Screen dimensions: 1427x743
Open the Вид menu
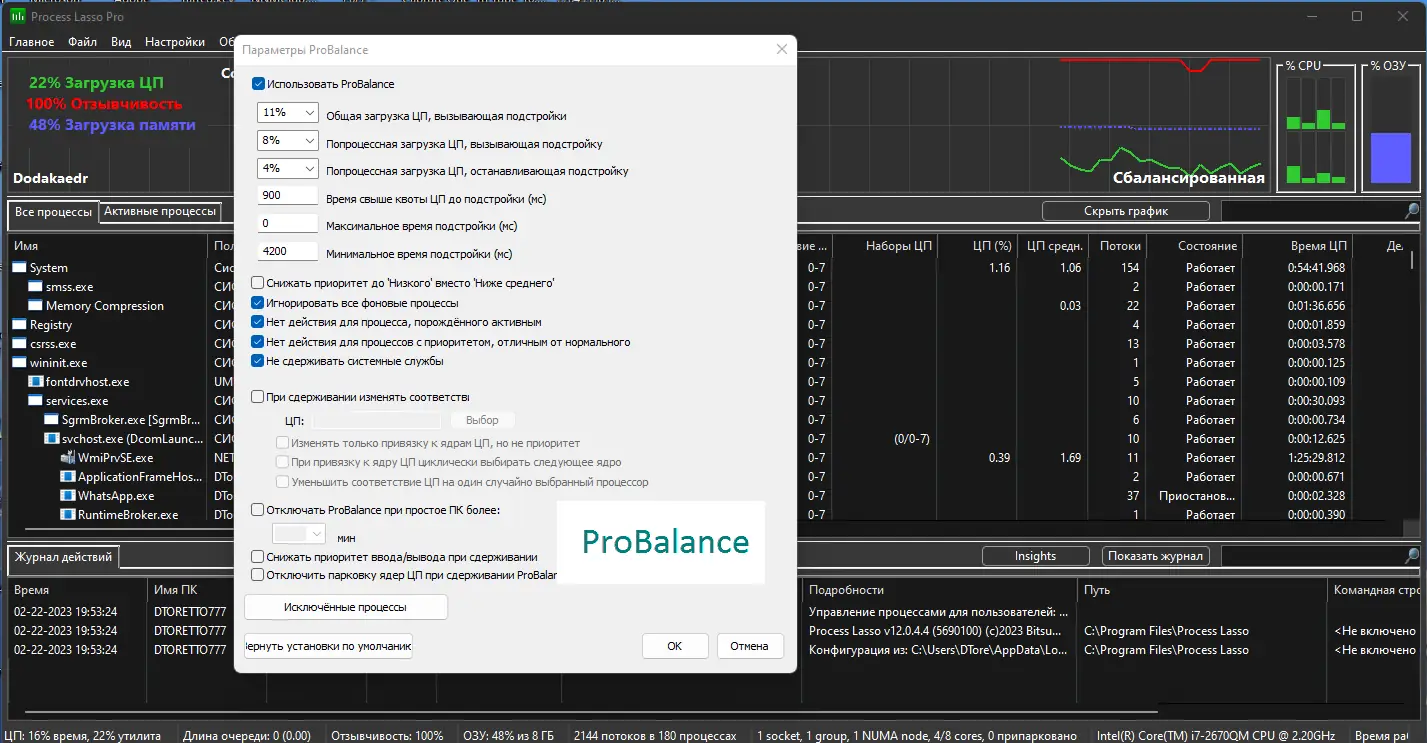coord(121,42)
